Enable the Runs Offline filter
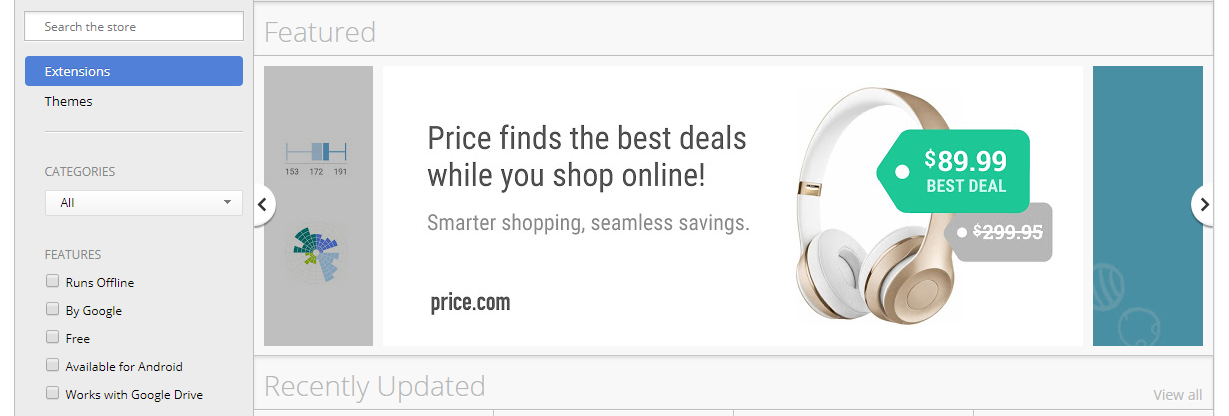The width and height of the screenshot is (1229, 416). pos(52,282)
